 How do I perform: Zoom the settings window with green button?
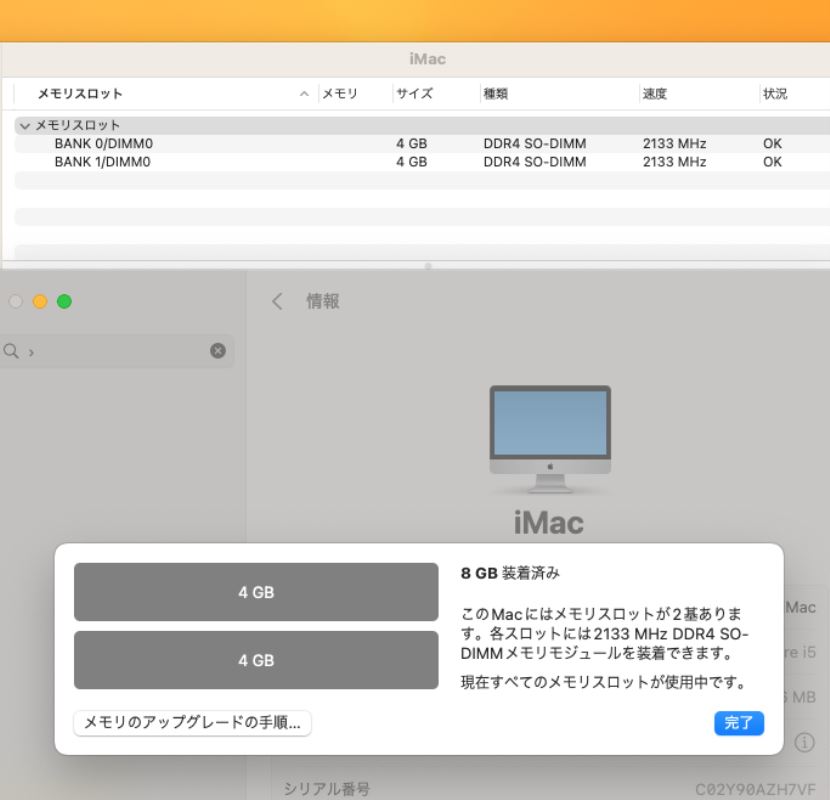(x=65, y=301)
